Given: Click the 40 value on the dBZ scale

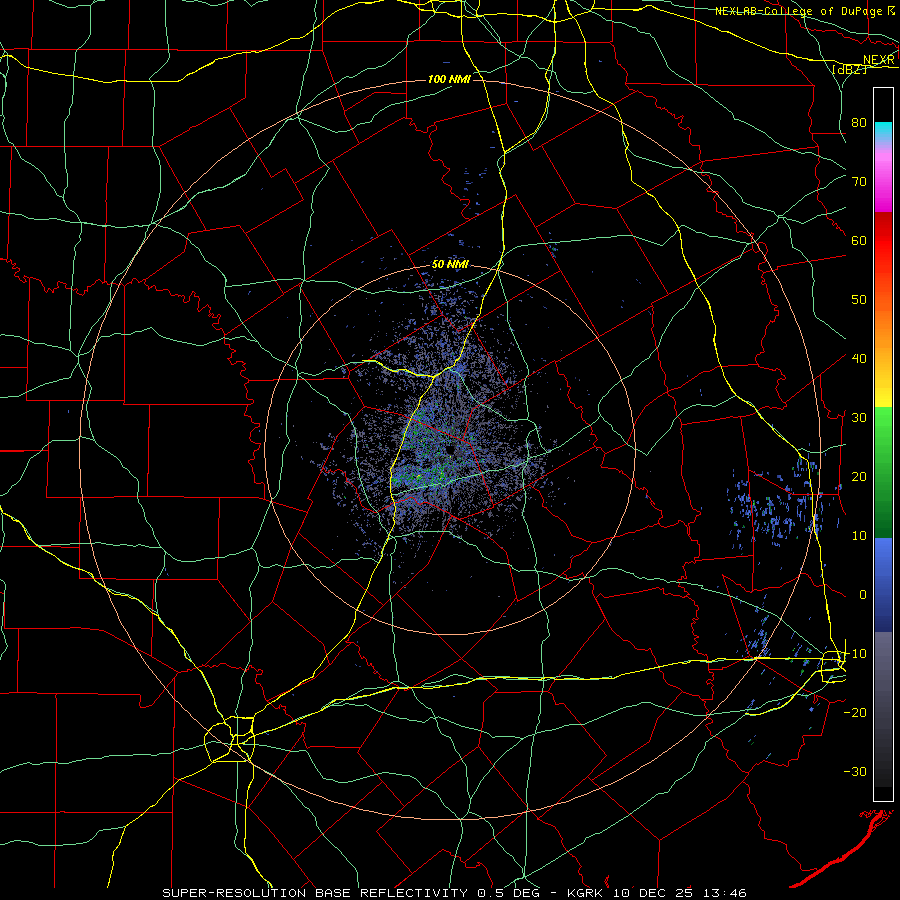Looking at the screenshot, I should point(859,358).
